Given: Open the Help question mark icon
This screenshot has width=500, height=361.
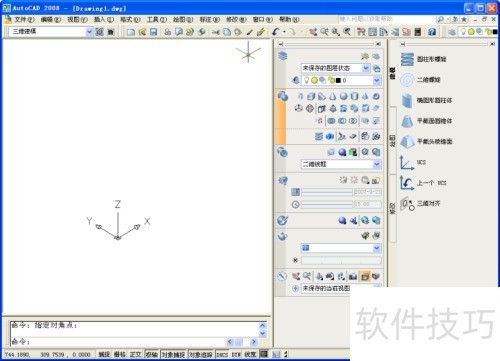Looking at the screenshot, I should click(x=432, y=32).
